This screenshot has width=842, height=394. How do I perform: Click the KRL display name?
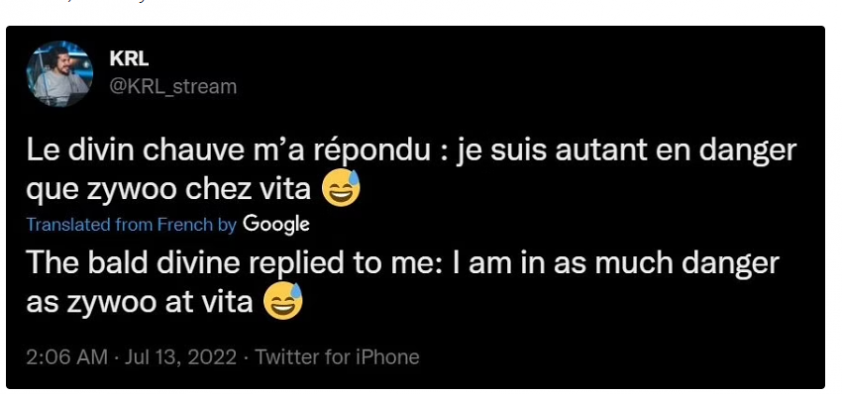point(129,60)
